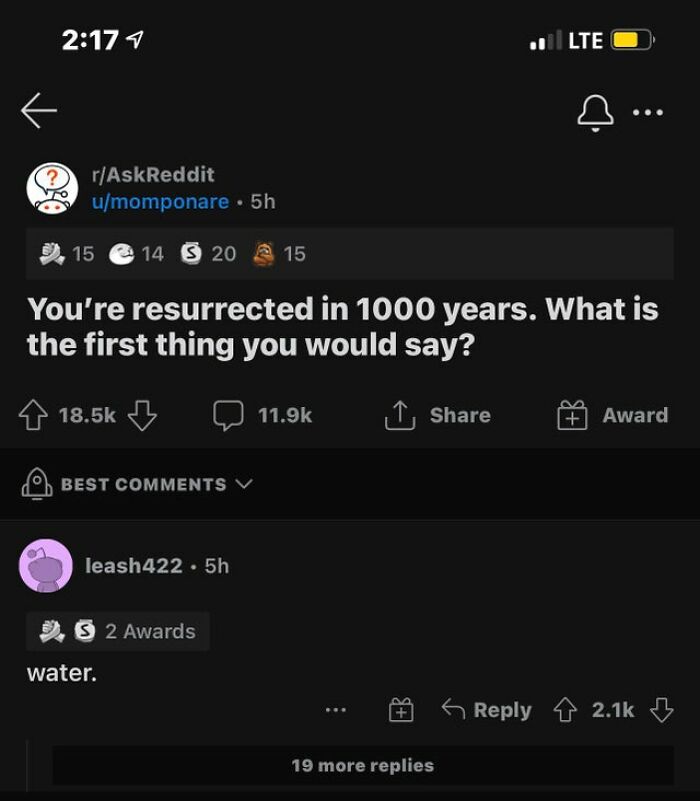Tap the rocket icon next to Best Comments
Screen dimensions: 700x801
[37, 484]
